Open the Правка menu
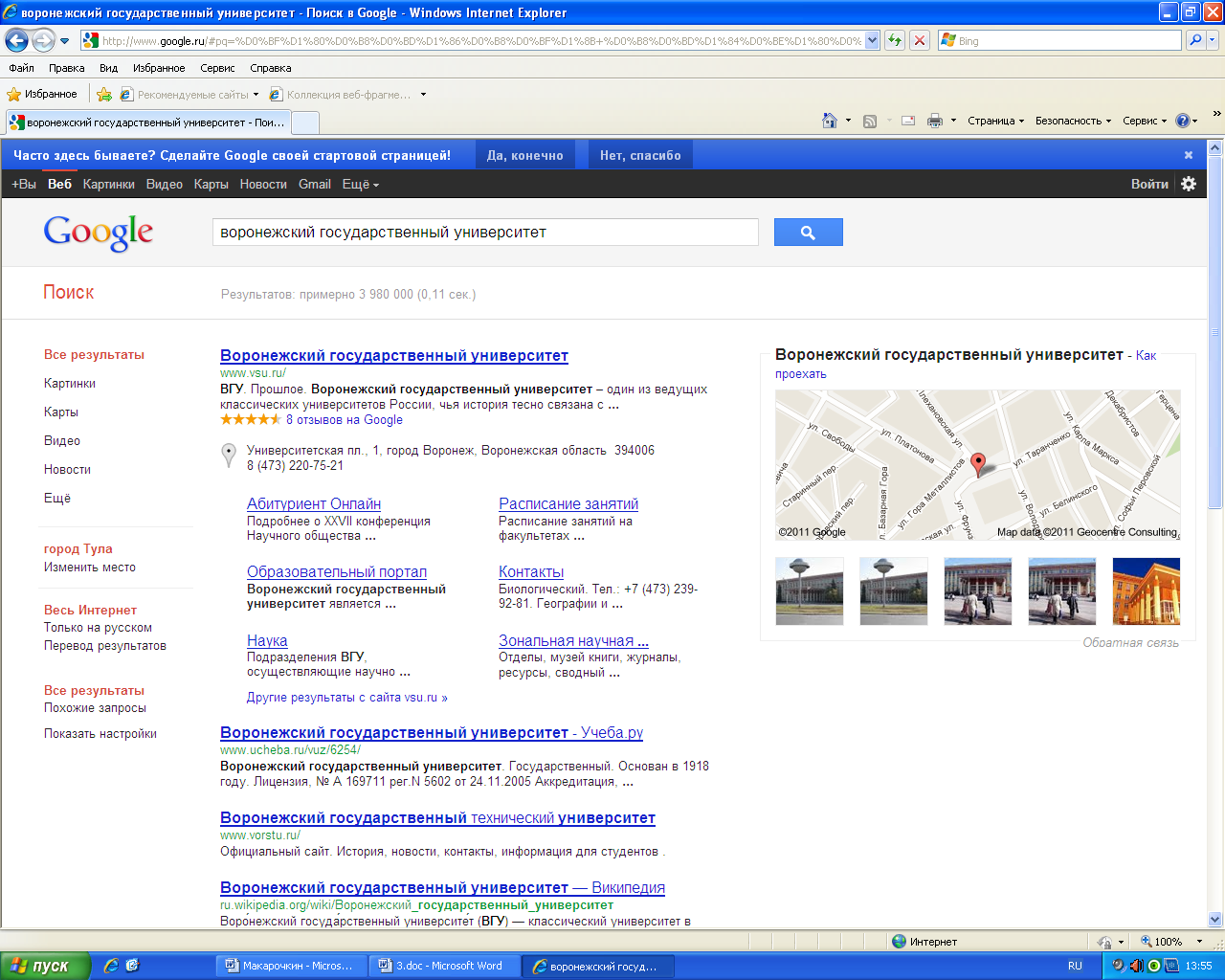 [67, 68]
